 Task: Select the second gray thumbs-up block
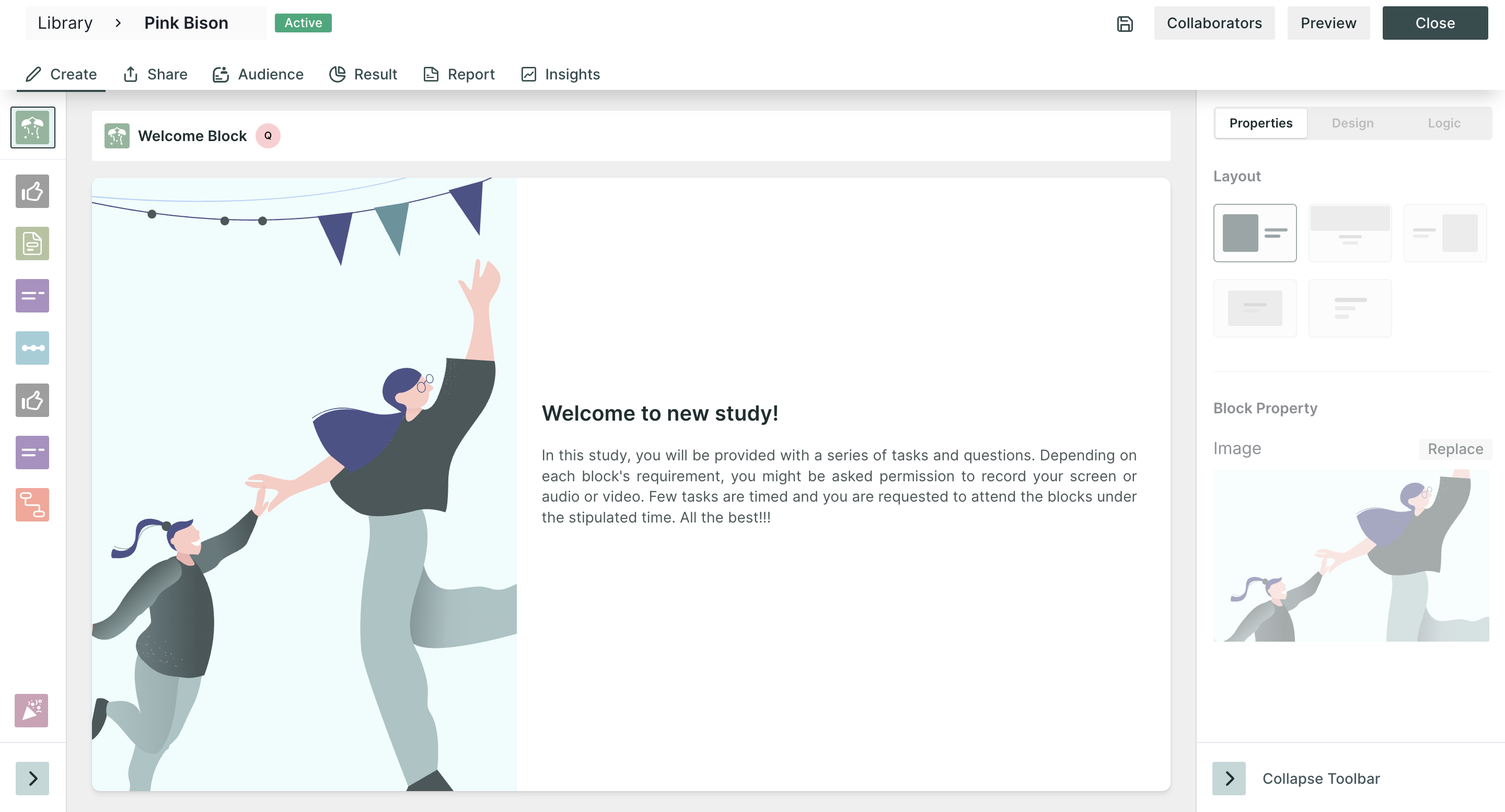pyautogui.click(x=32, y=400)
